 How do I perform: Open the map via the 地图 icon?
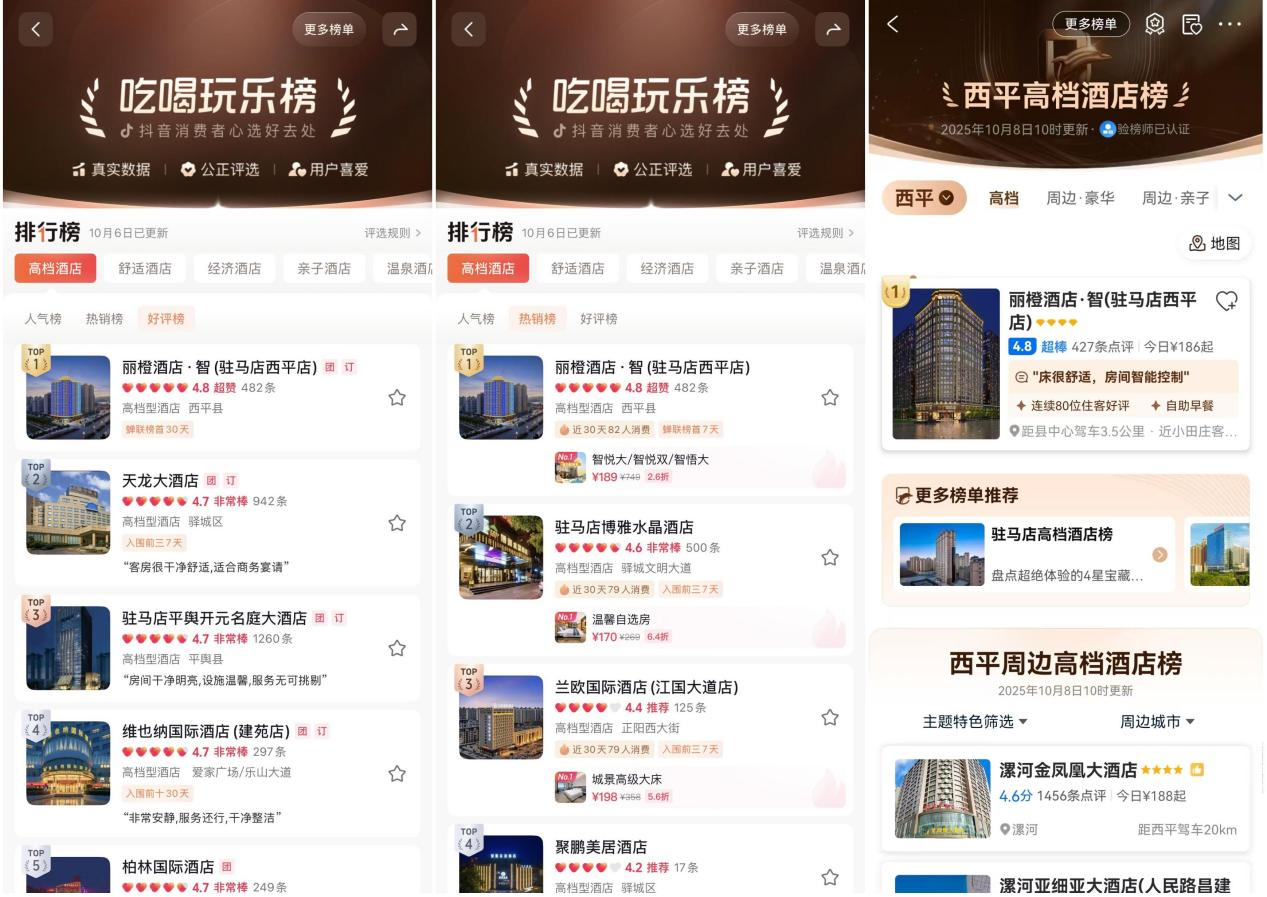point(1216,243)
